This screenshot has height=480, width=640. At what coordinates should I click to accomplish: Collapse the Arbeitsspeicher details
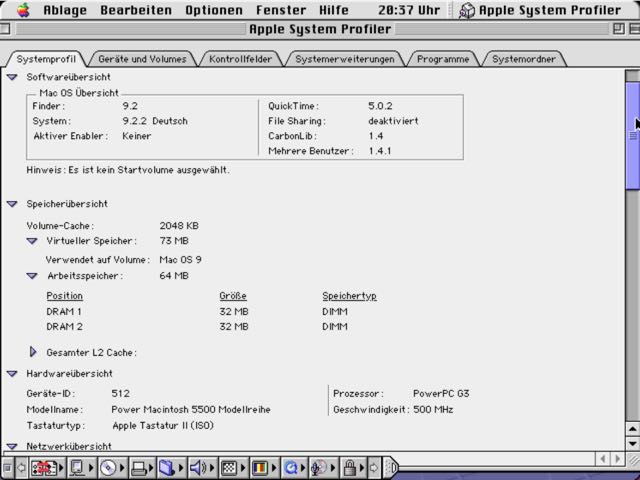pos(32,276)
